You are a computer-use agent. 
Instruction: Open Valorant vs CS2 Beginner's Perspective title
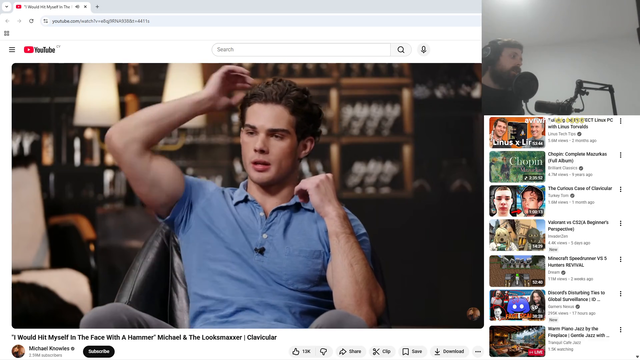coord(578,226)
